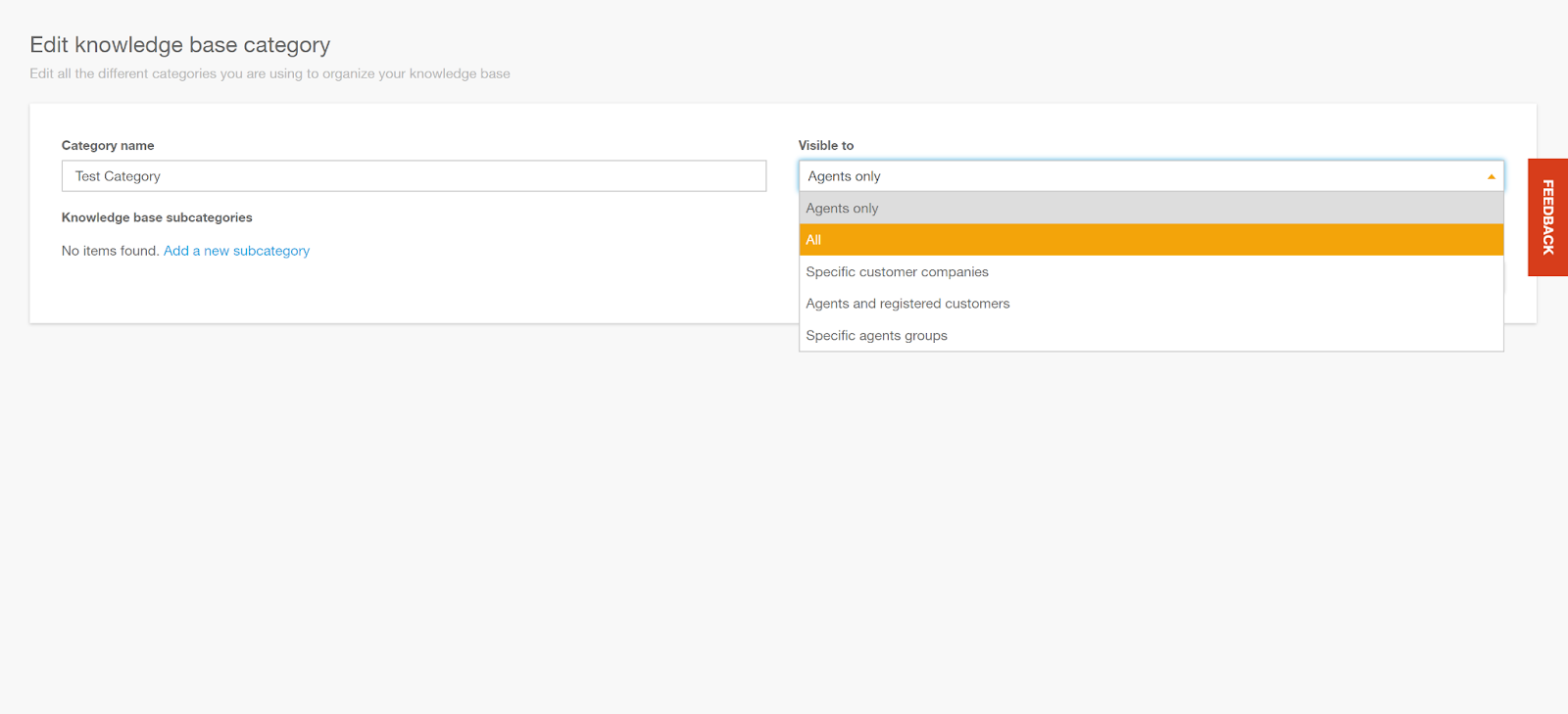This screenshot has height=714, width=1568.
Task: Choose the greyed "Agents only" list option
Action: 842,209
